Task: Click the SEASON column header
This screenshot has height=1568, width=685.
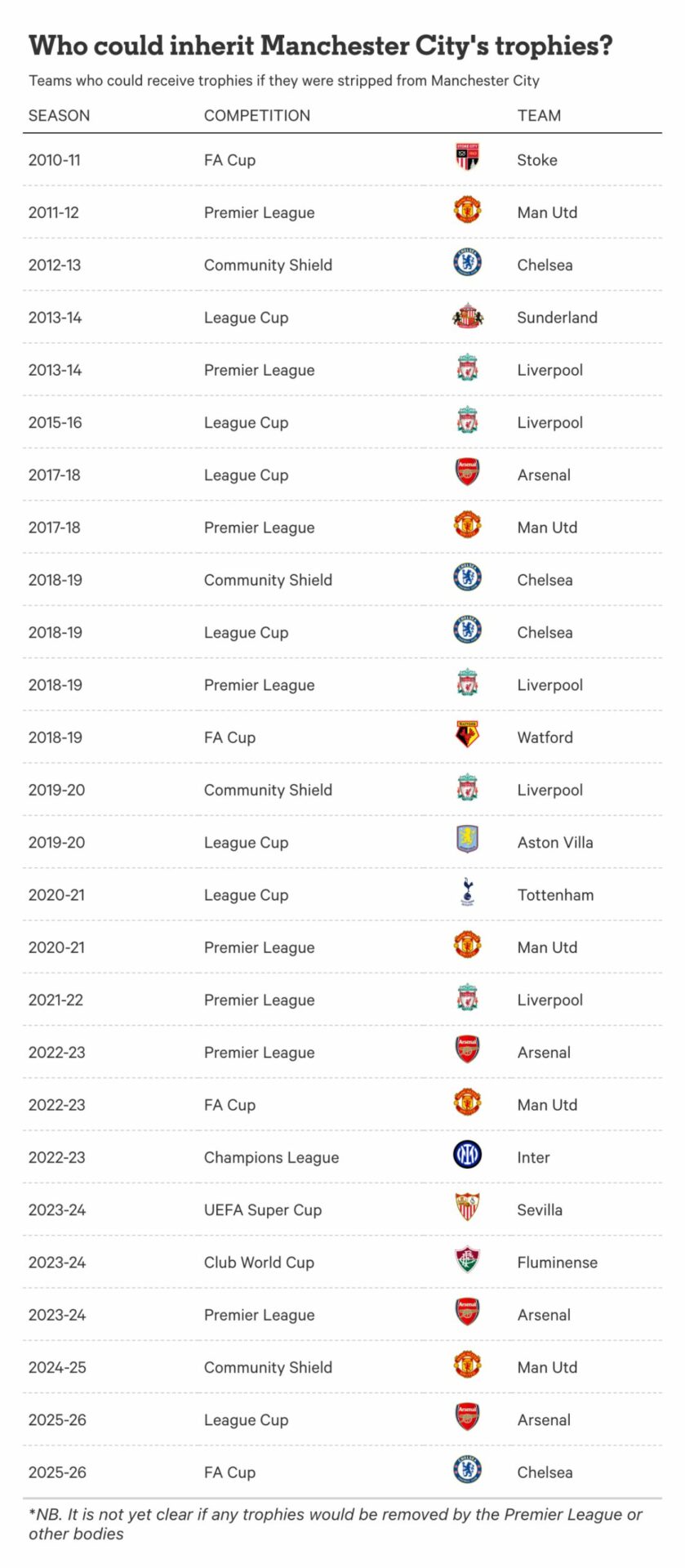Action: click(59, 116)
